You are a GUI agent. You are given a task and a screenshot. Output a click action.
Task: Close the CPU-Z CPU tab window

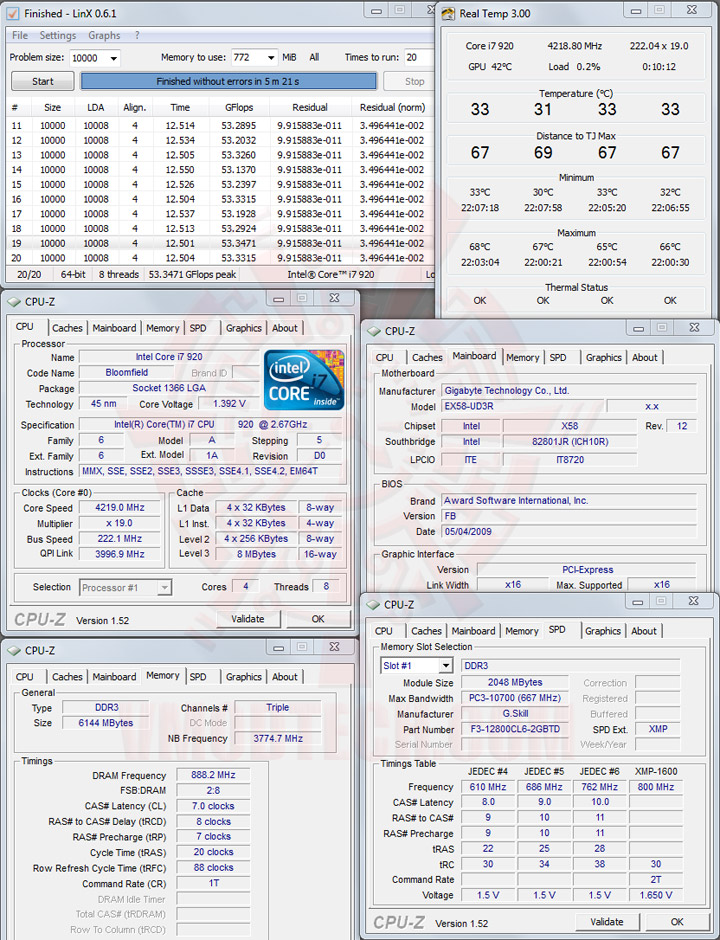tap(335, 298)
